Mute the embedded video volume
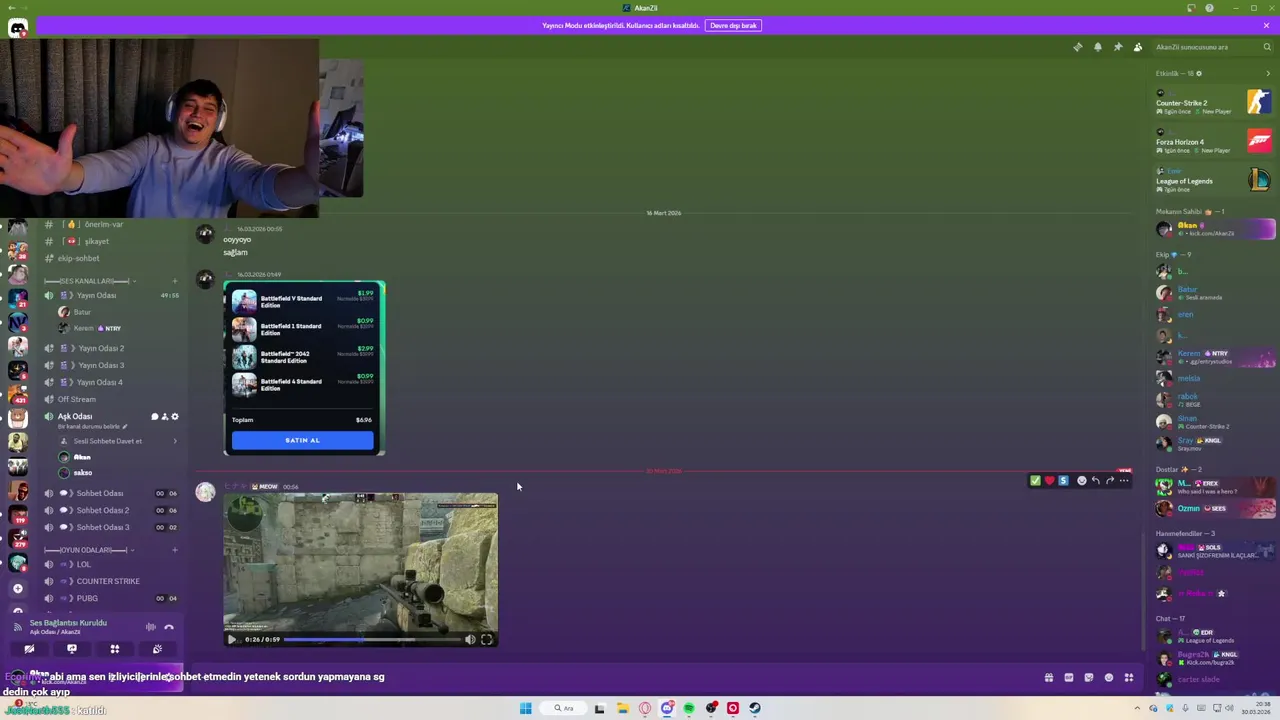The image size is (1280, 720). [470, 640]
